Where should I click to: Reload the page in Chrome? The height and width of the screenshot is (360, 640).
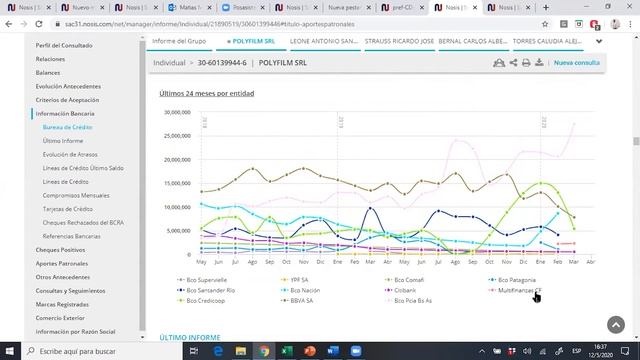39,24
